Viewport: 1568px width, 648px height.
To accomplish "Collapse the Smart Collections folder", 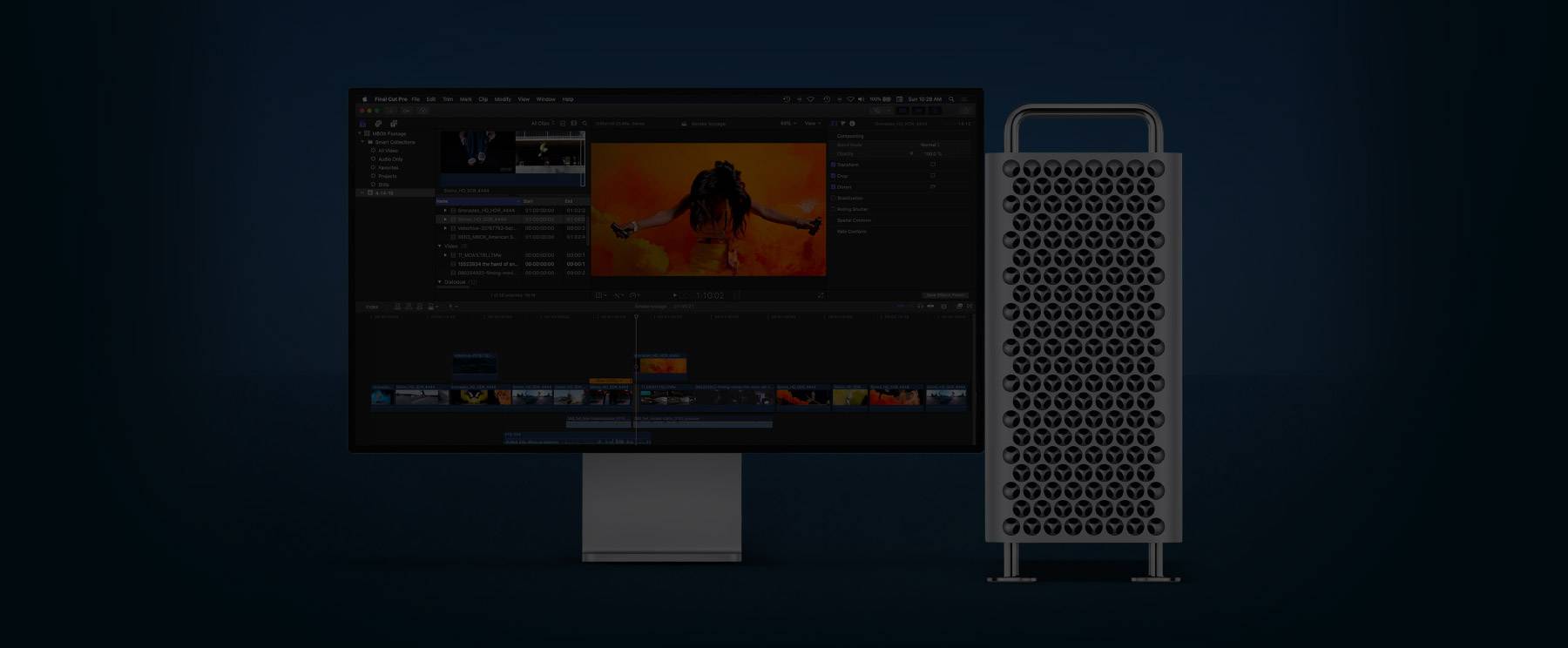I will point(363,142).
